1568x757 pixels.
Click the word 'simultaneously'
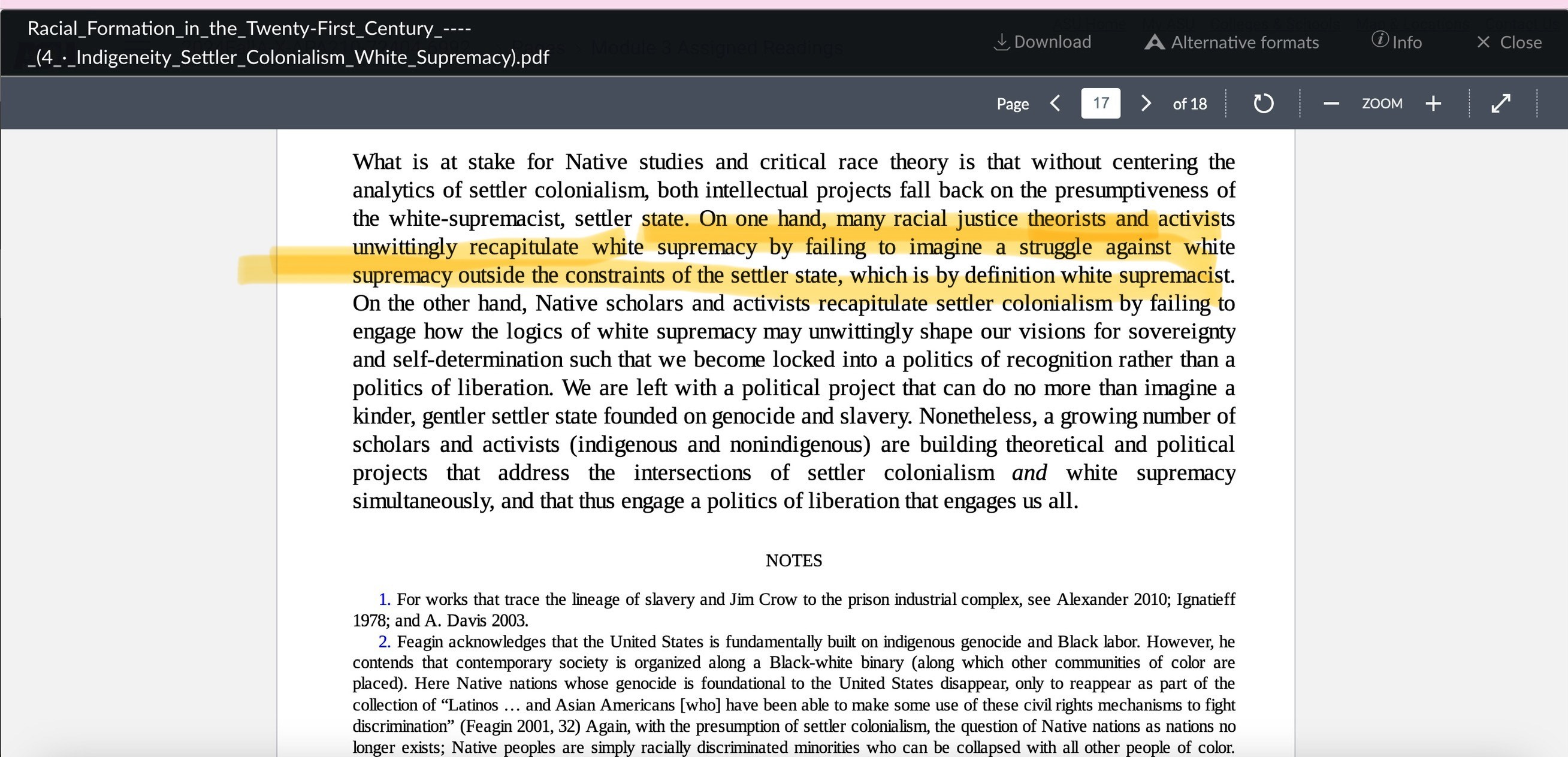point(422,501)
